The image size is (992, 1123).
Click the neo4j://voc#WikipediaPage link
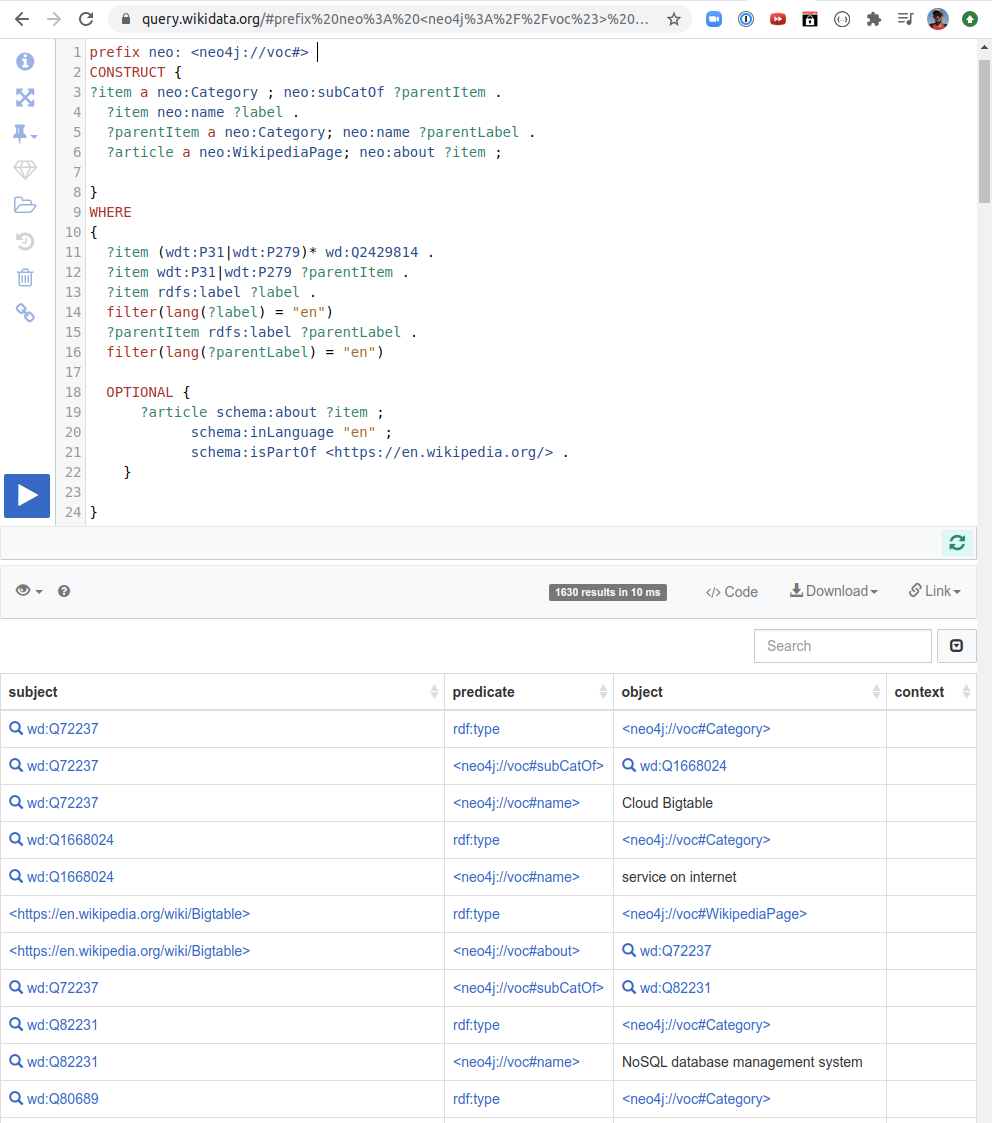[x=714, y=915]
